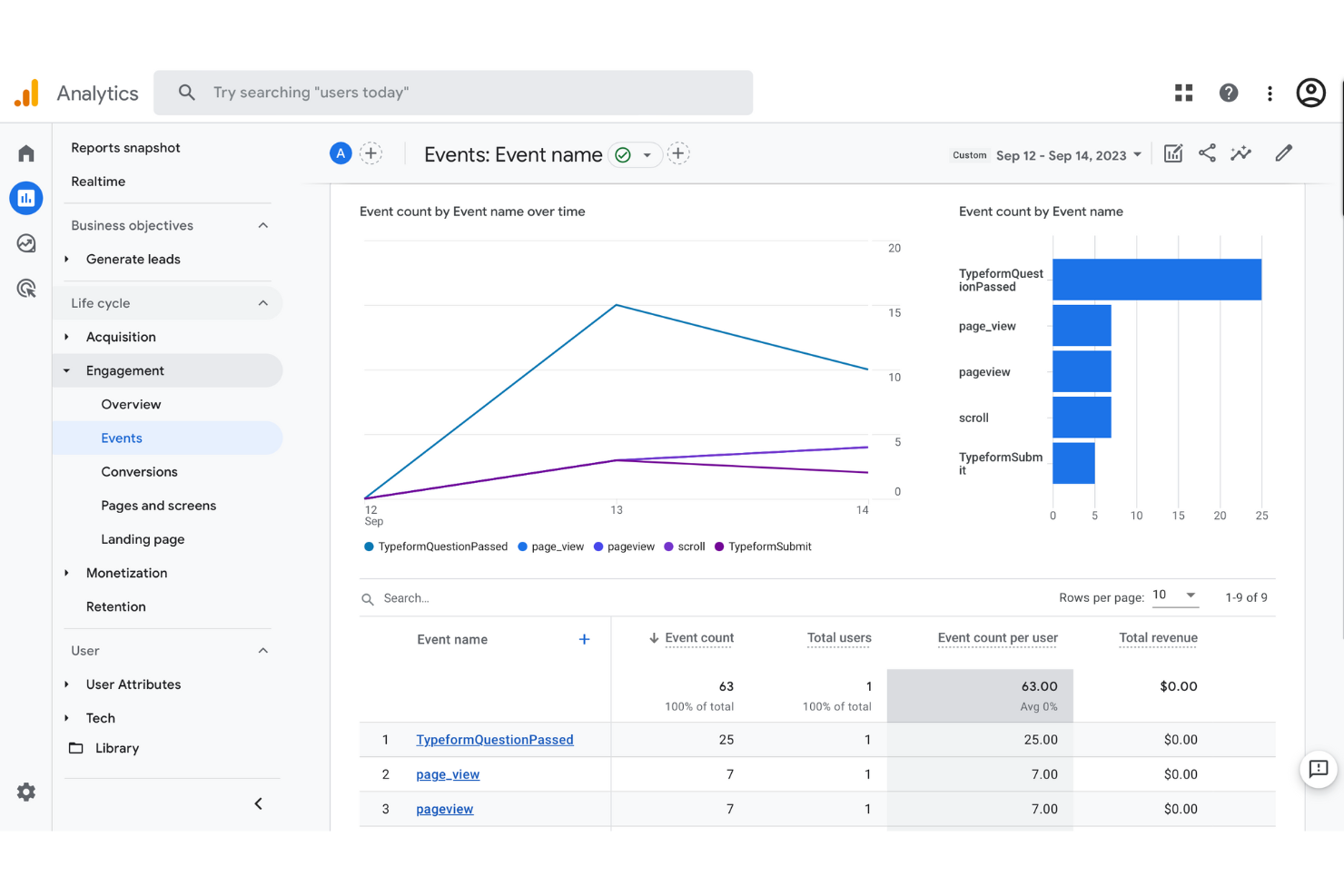Open the Help icon
Screen dimensions: 1344x896
pyautogui.click(x=1229, y=93)
